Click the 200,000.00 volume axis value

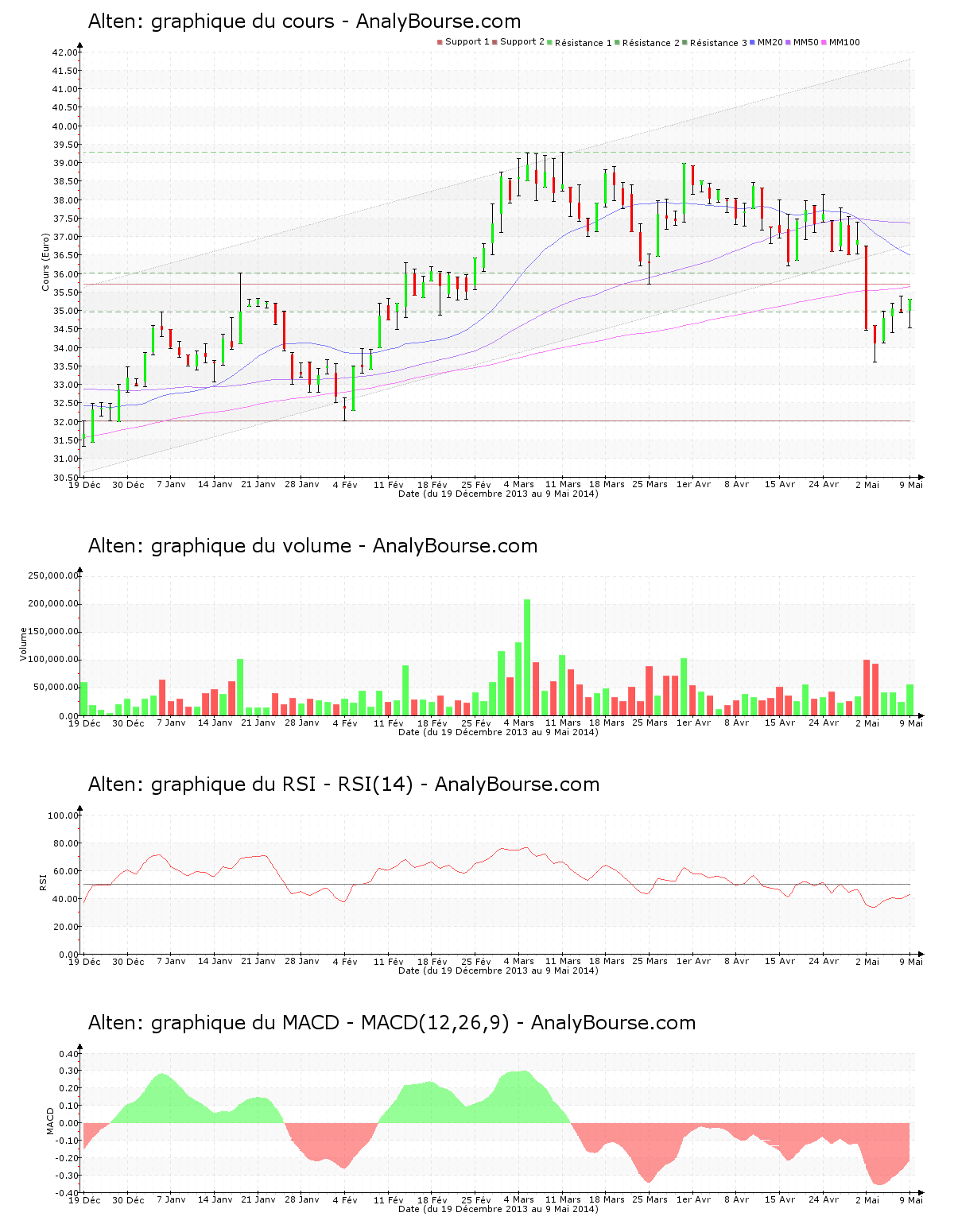[53, 604]
